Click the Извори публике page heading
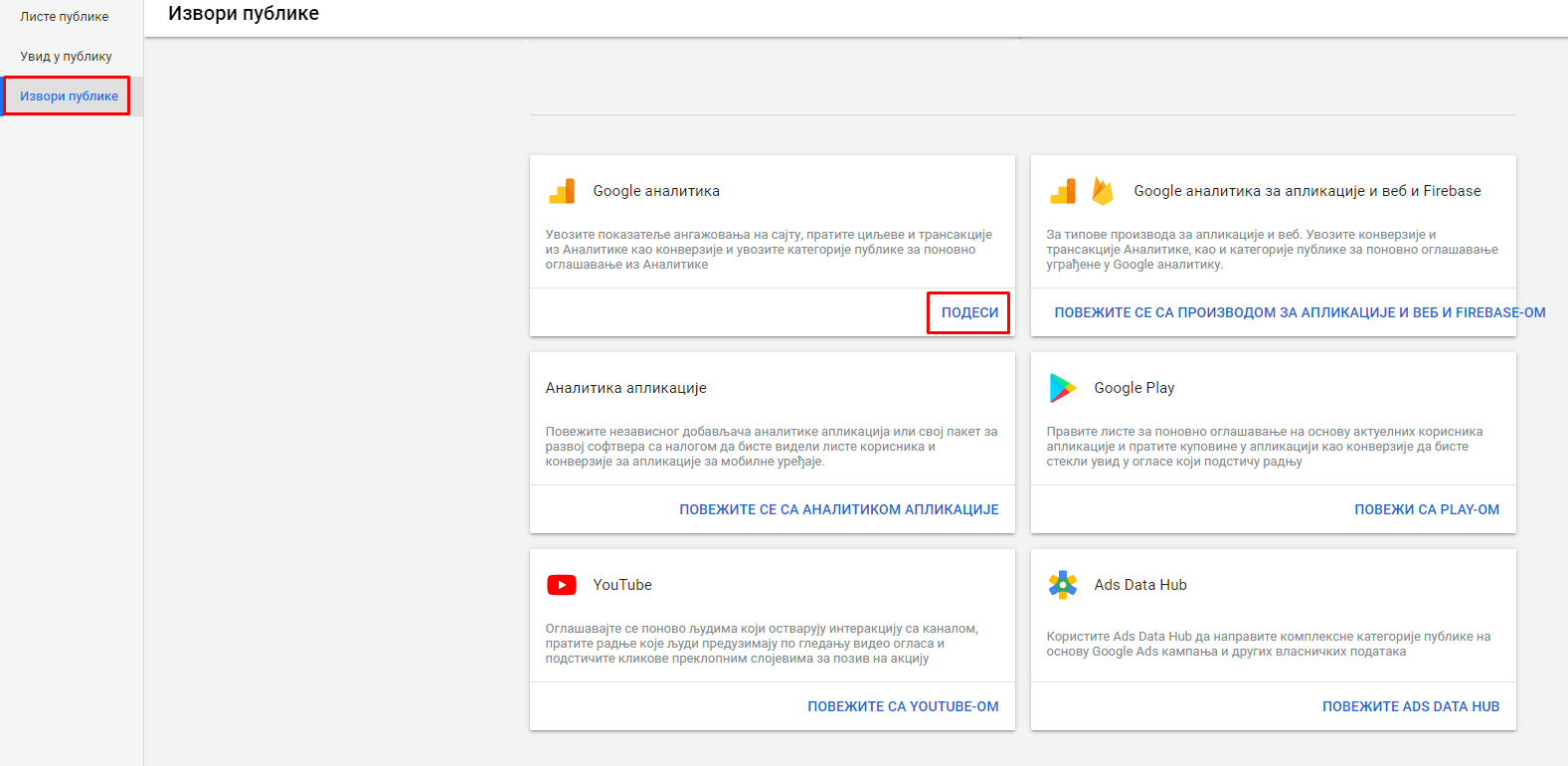1568x766 pixels. pos(244,14)
